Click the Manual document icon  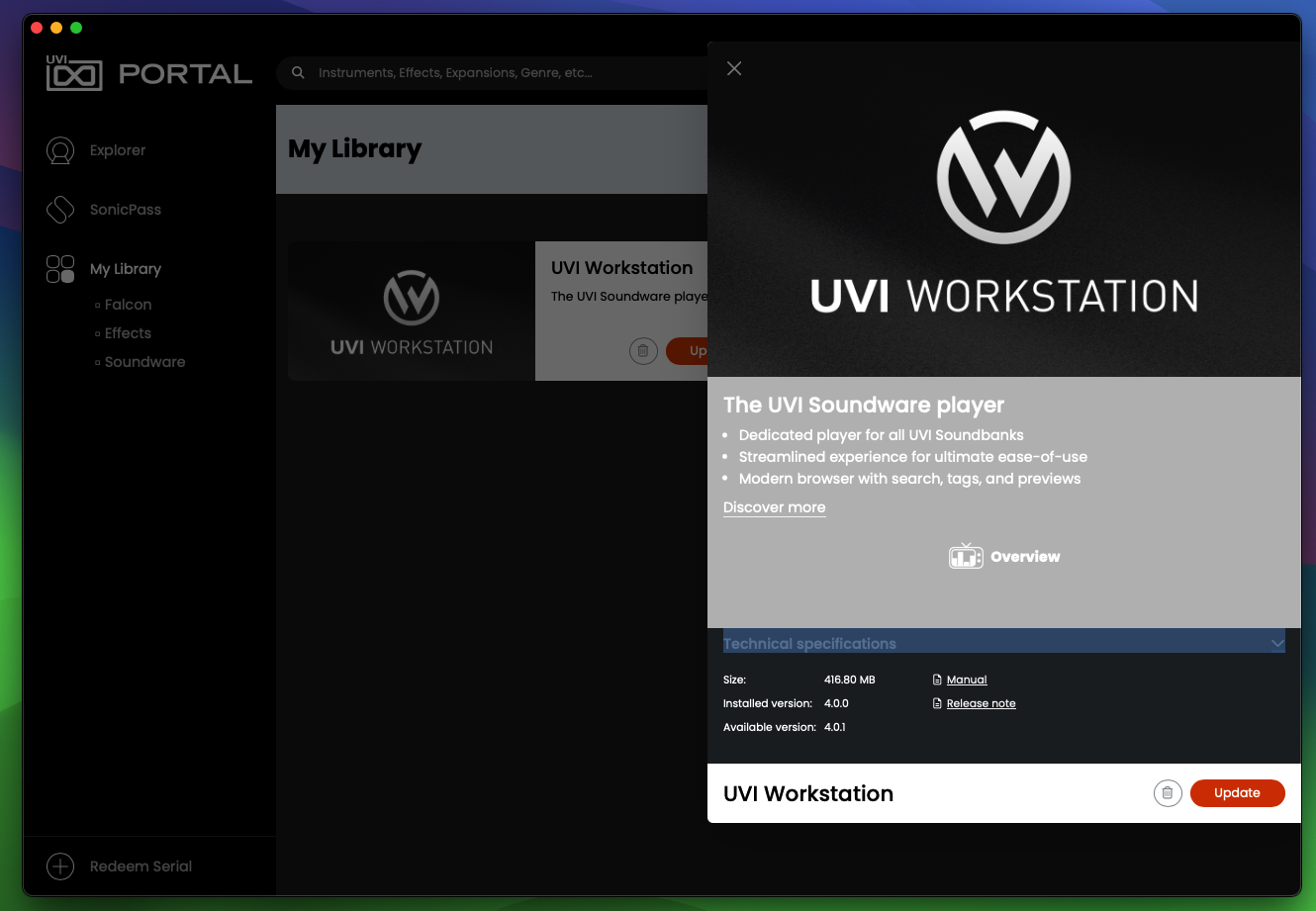coord(938,680)
